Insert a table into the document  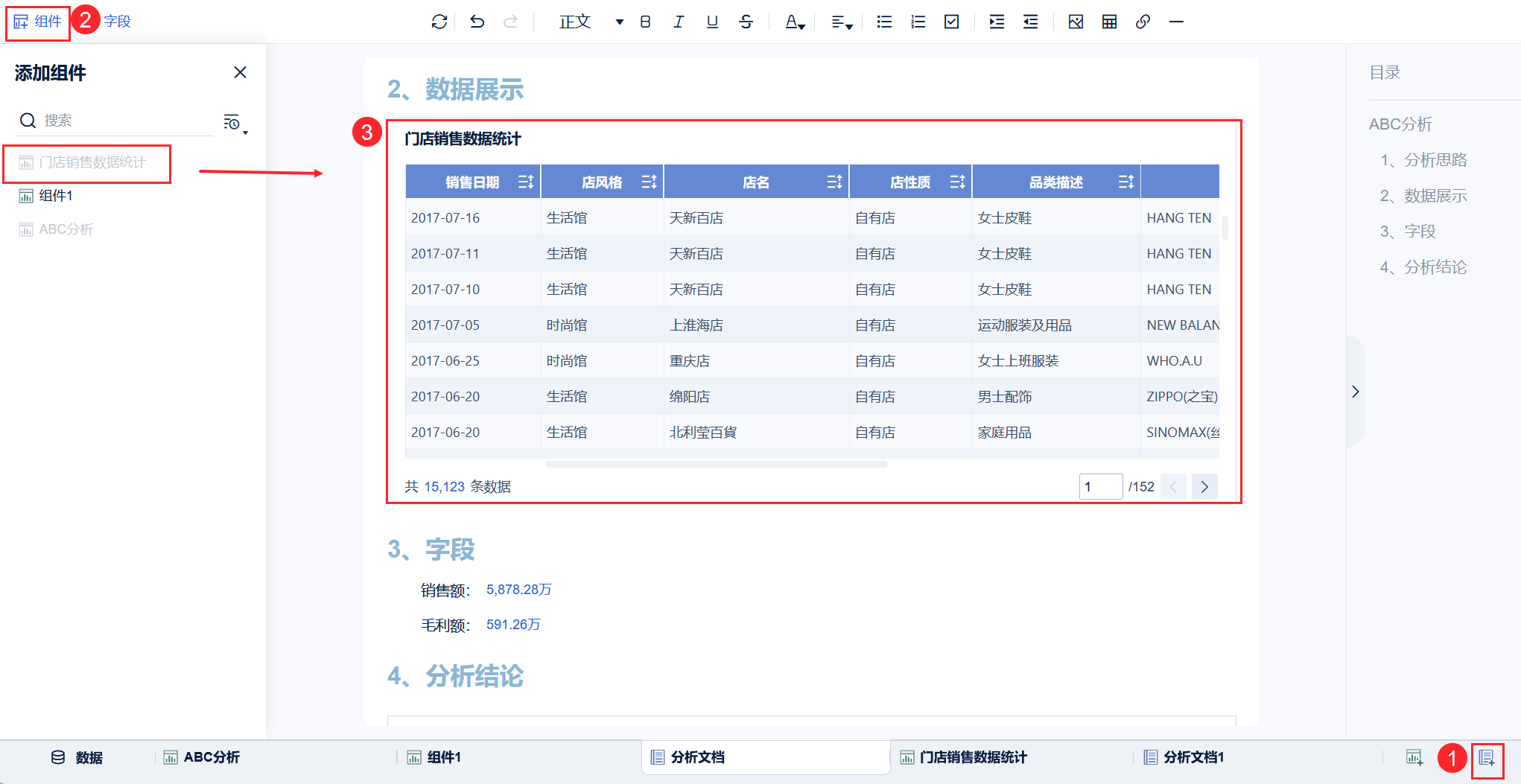(1109, 22)
